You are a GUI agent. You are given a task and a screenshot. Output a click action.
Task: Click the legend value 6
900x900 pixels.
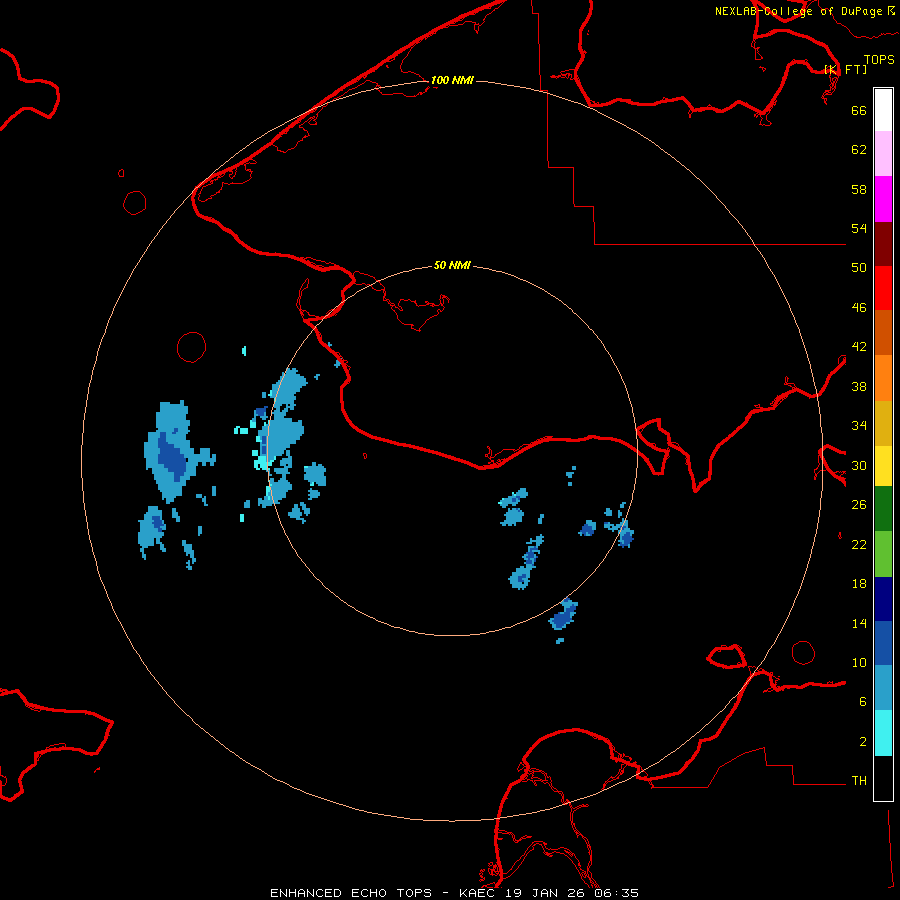click(x=863, y=702)
